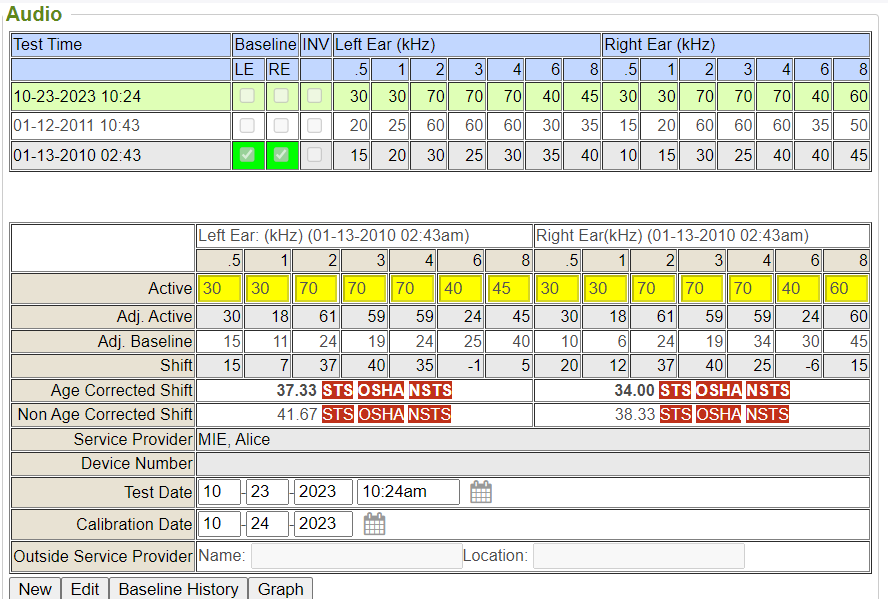Check INV box for 10-23-2023 test

315,96
